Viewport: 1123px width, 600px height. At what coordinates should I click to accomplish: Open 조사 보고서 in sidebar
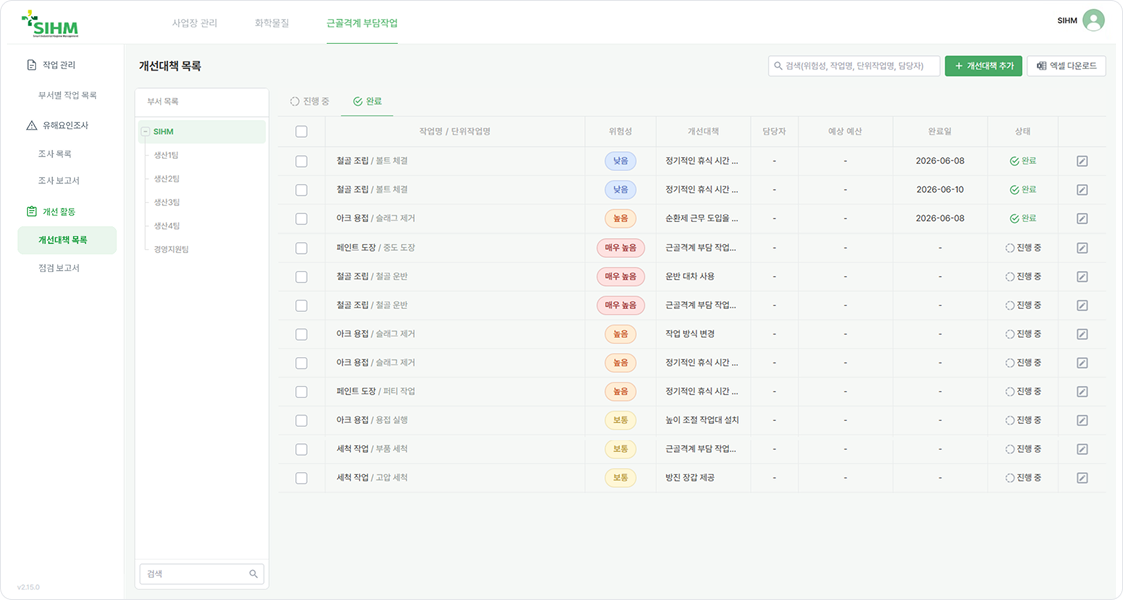point(59,180)
